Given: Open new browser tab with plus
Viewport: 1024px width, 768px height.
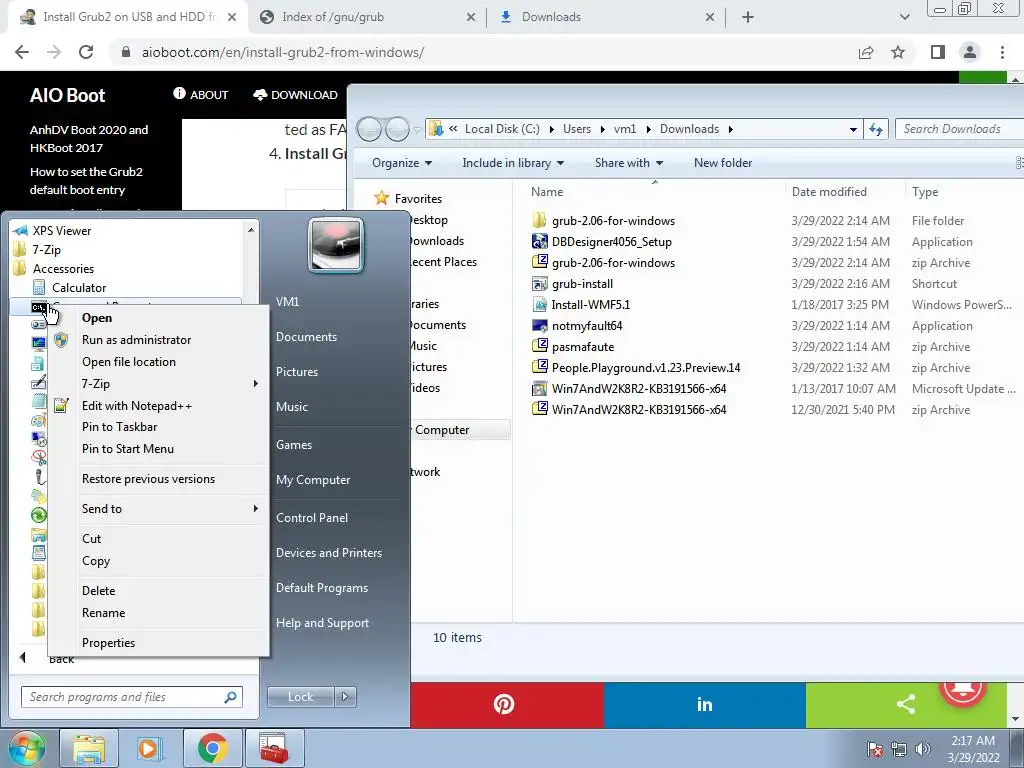Looking at the screenshot, I should (x=748, y=17).
